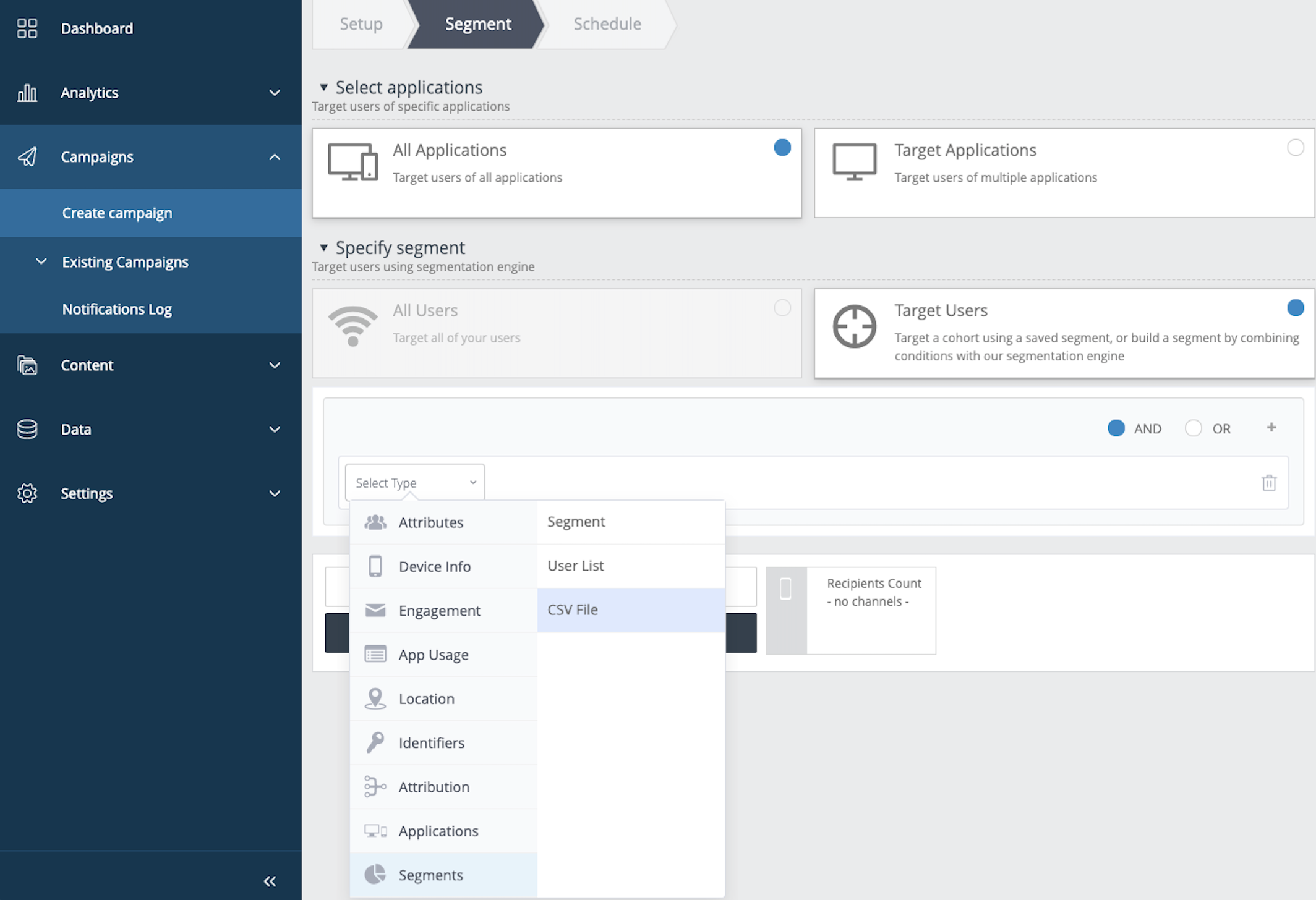Collapse the Specify segment section
1316x900 pixels.
tap(323, 248)
